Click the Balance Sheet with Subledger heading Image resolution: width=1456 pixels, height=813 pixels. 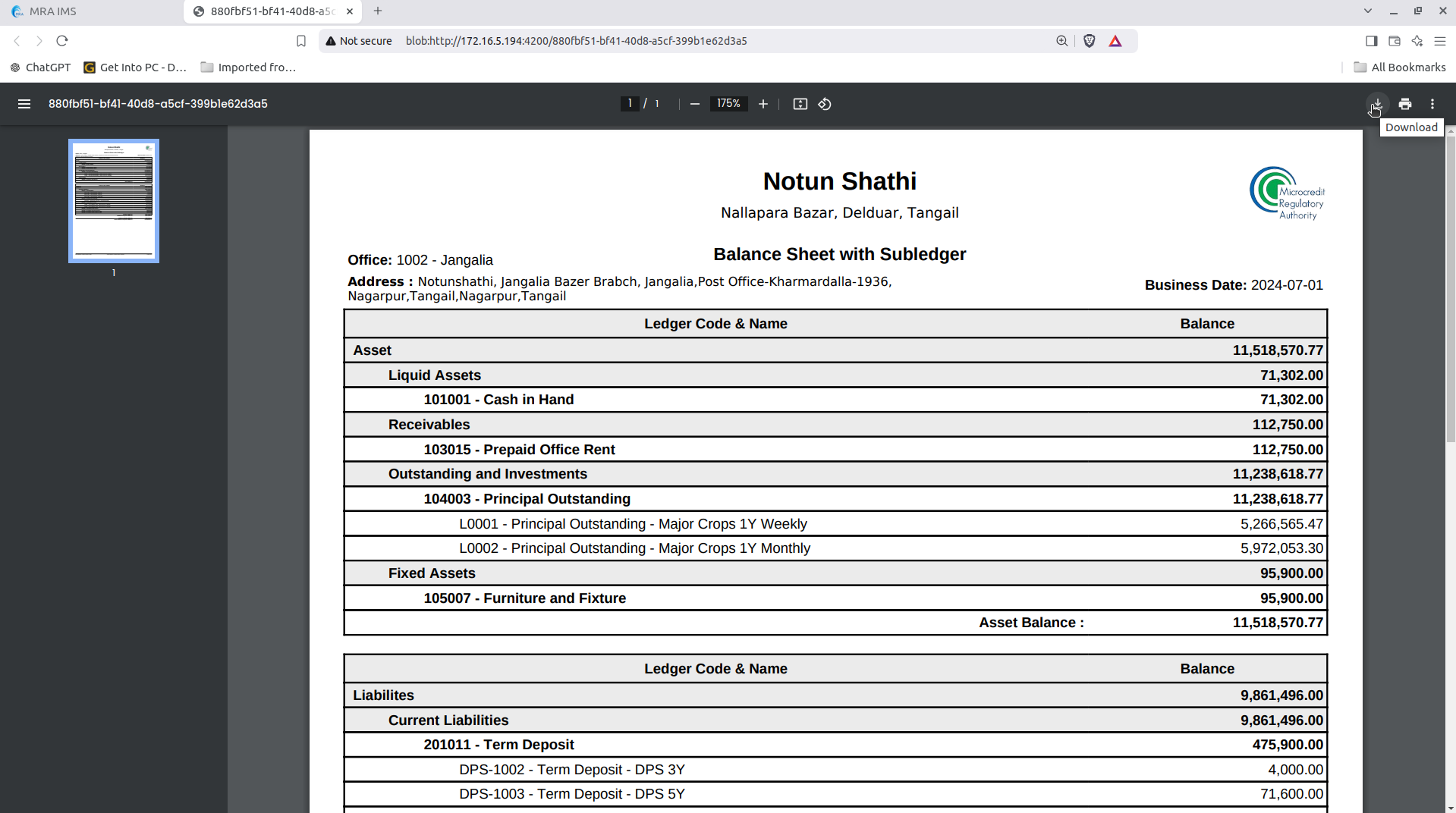click(839, 255)
